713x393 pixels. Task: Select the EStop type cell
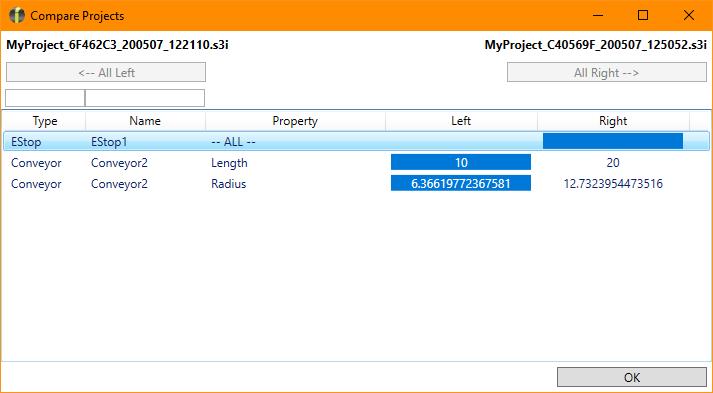[x=26, y=142]
